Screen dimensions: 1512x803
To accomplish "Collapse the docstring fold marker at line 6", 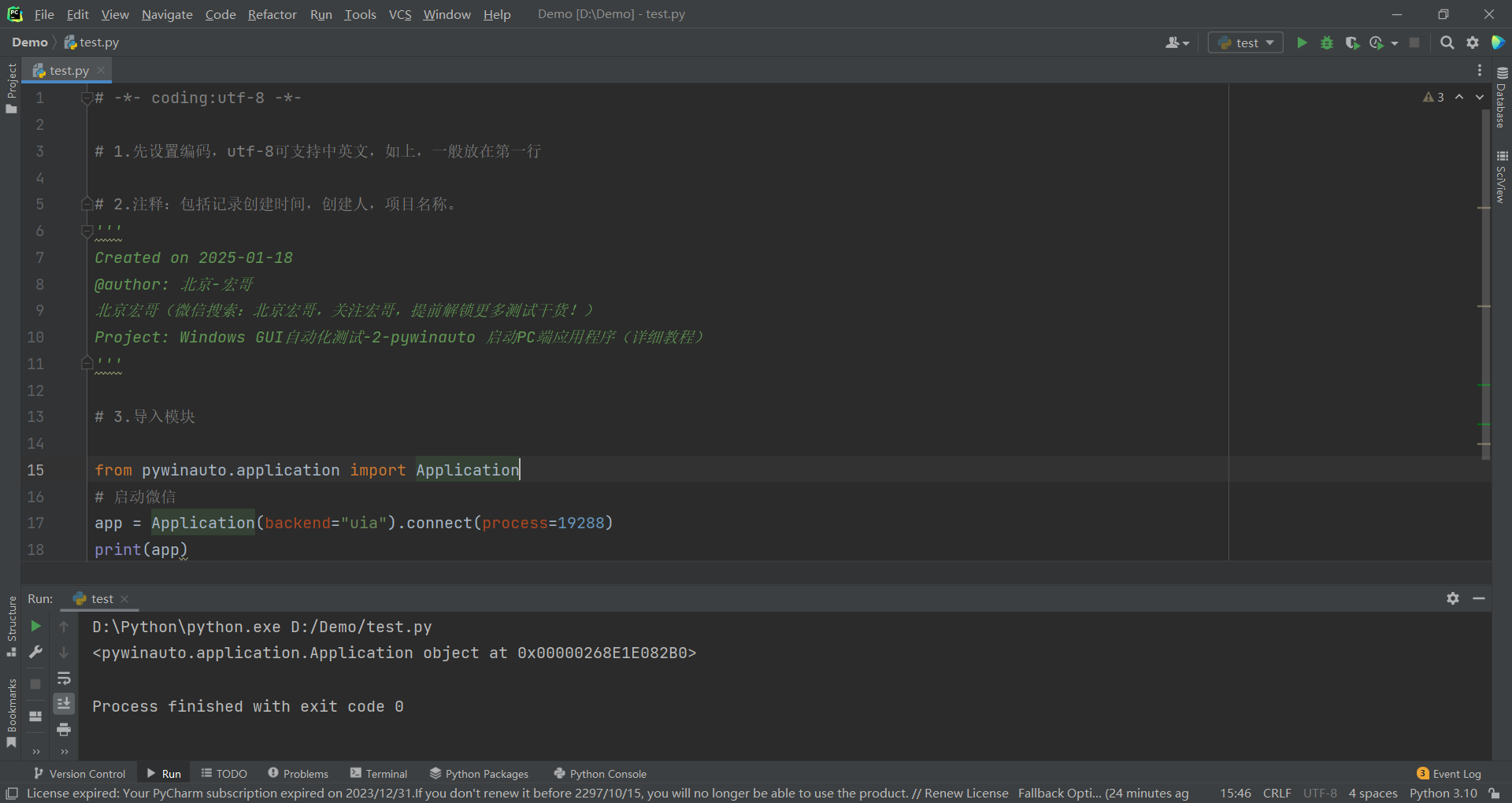I will pos(87,231).
